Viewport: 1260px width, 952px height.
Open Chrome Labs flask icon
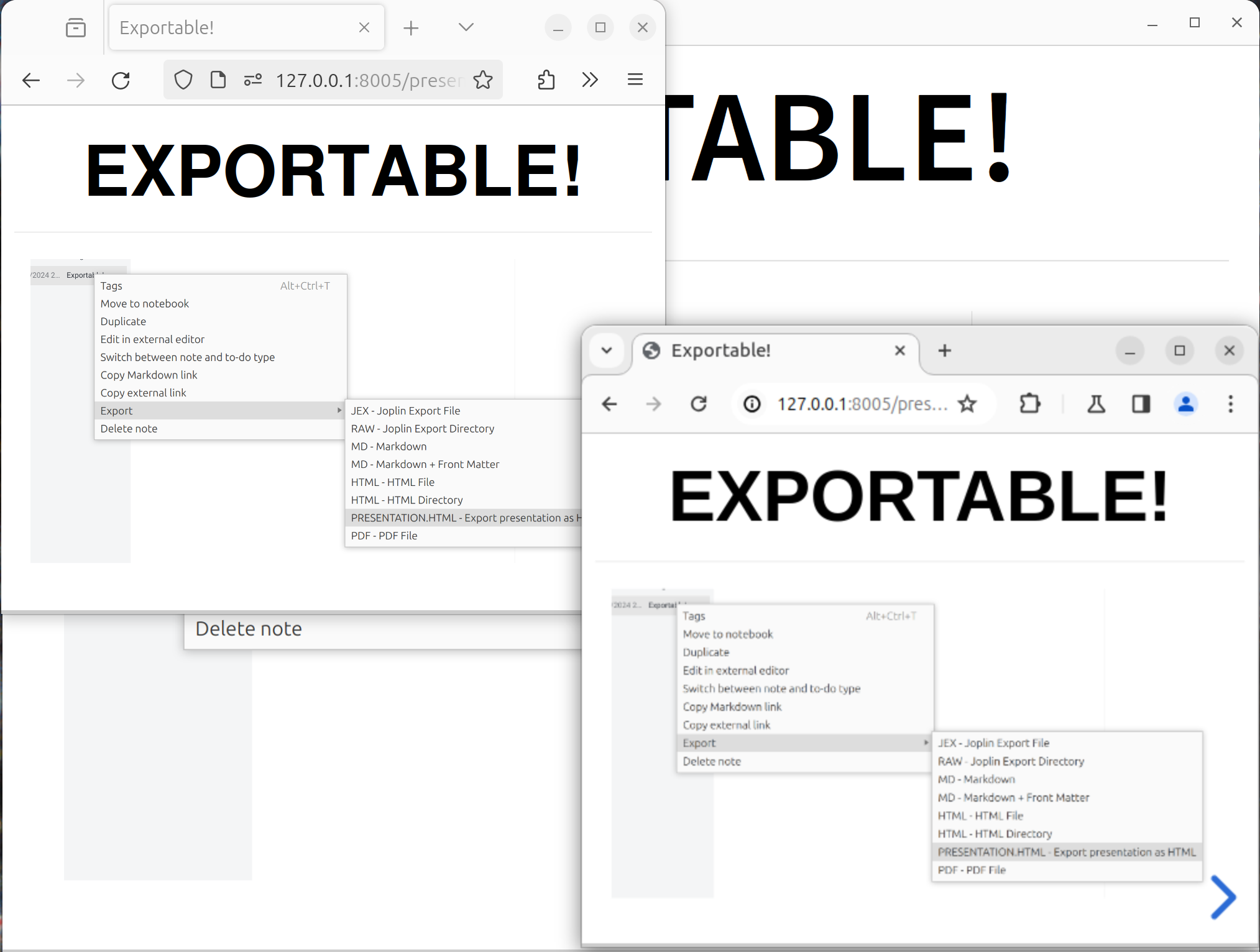coord(1096,405)
